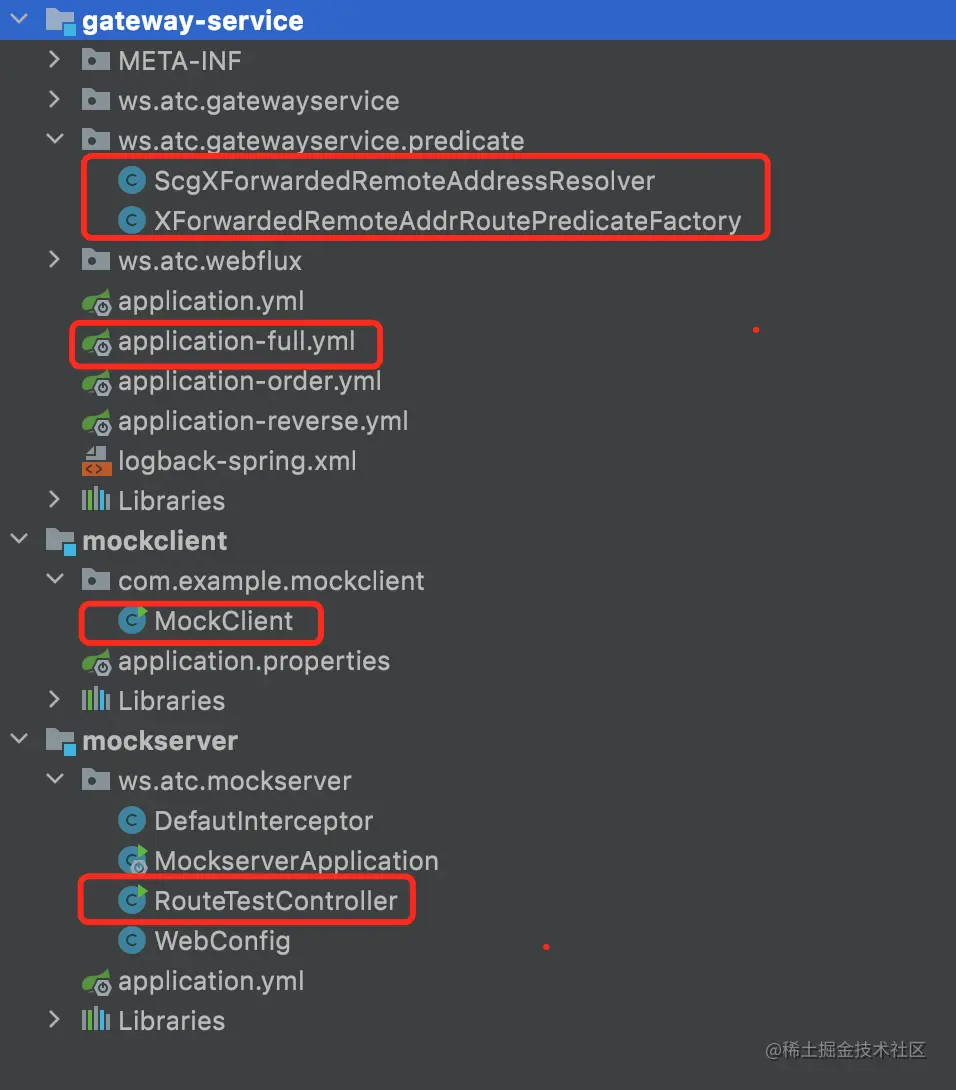Select application-order.yml file
The width and height of the screenshot is (956, 1090).
click(x=250, y=382)
